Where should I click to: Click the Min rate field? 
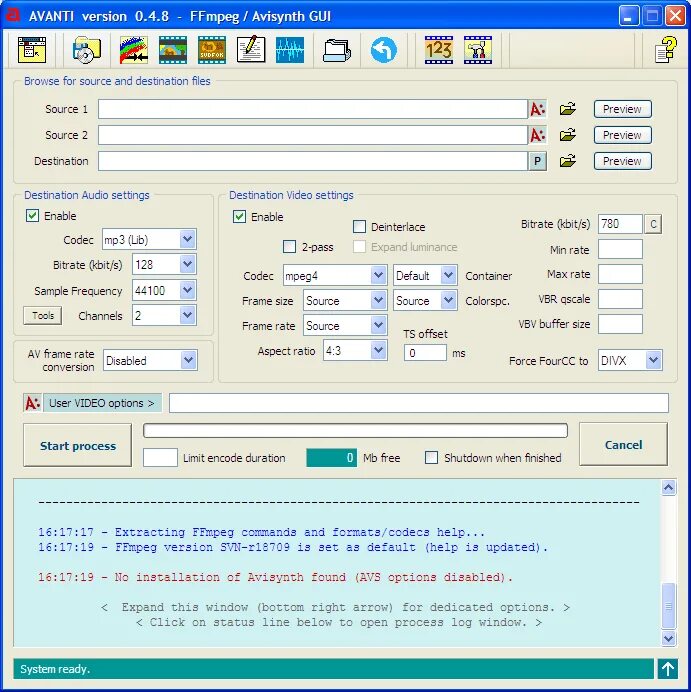tap(620, 249)
